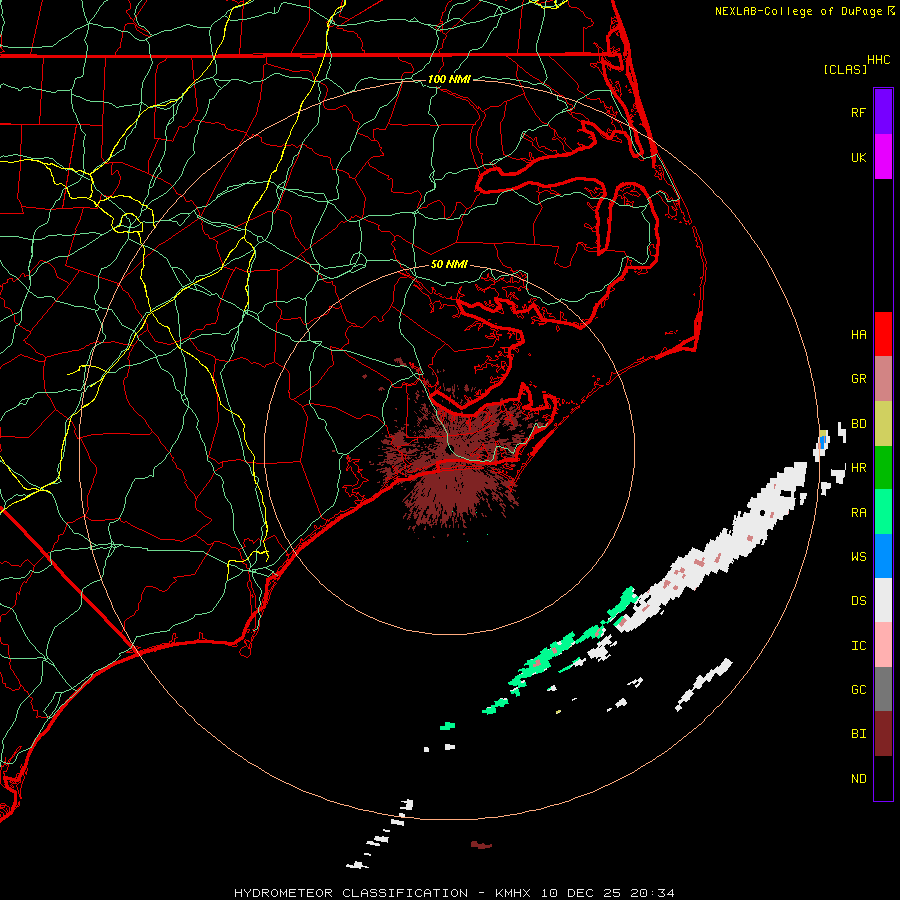Click the BI legend label
This screenshot has width=900, height=900.
[858, 734]
